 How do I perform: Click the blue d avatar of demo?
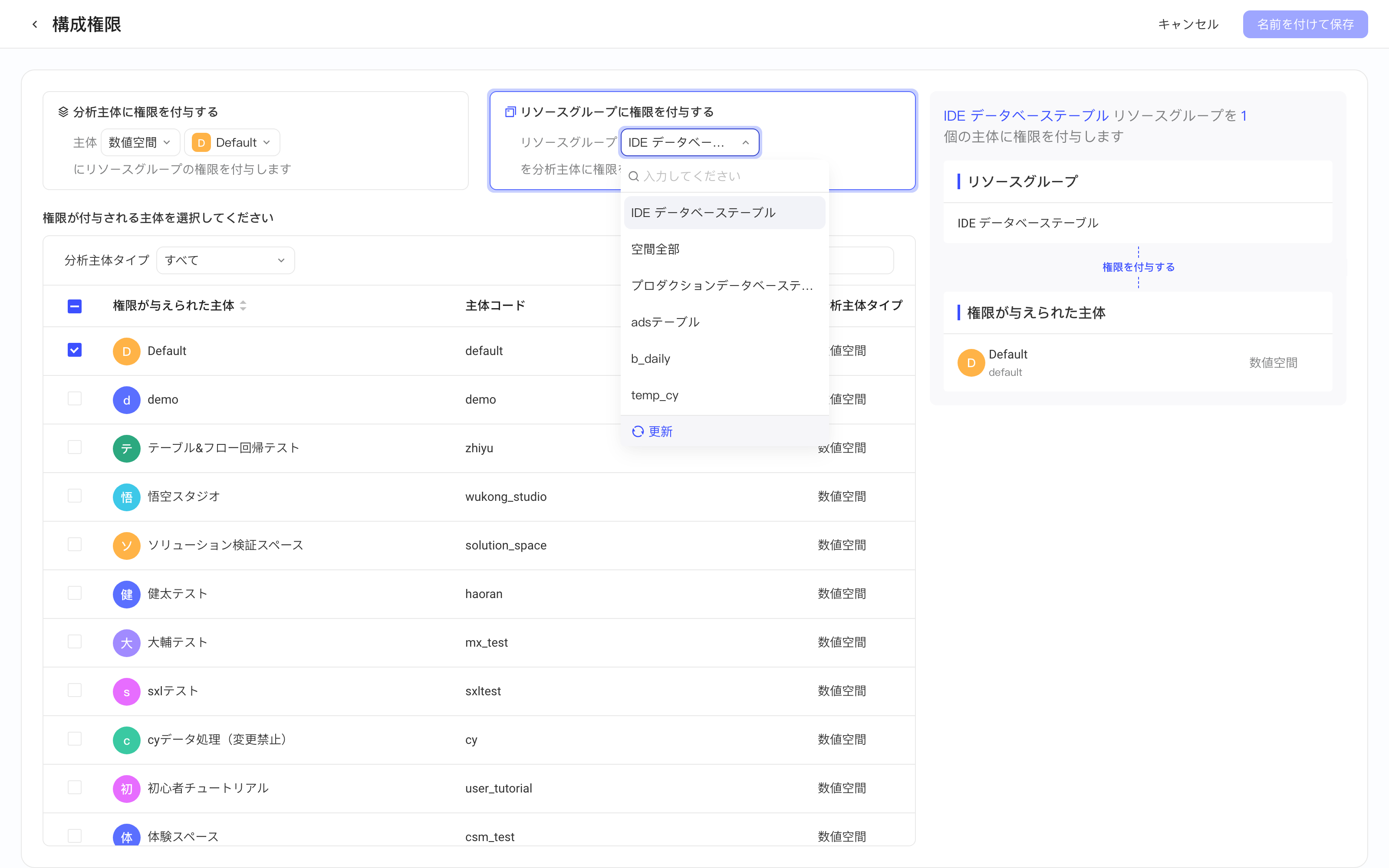[x=126, y=400]
